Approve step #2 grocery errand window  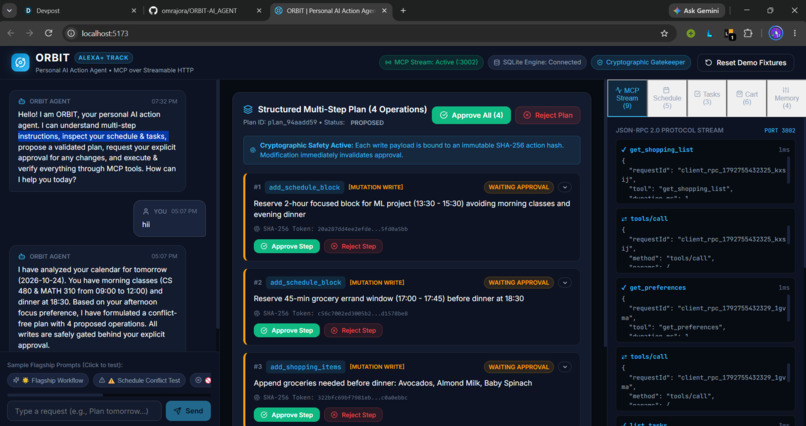[x=287, y=330]
